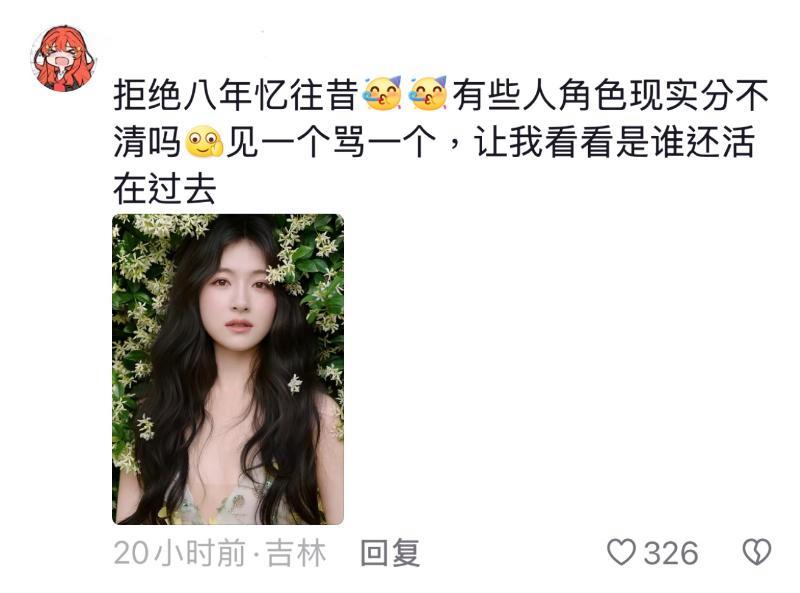The height and width of the screenshot is (593, 800).
Task: Like the comment with the heart icon
Action: (621, 553)
